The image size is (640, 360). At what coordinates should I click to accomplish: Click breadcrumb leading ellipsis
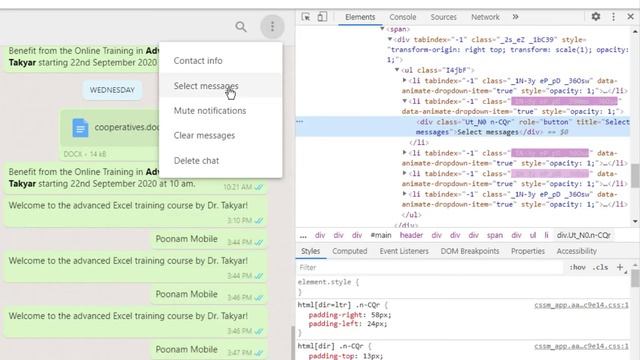[303, 236]
